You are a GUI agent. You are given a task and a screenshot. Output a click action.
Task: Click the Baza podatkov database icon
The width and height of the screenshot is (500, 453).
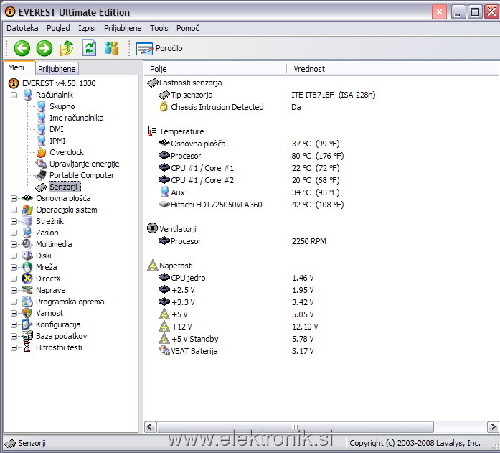(27, 336)
